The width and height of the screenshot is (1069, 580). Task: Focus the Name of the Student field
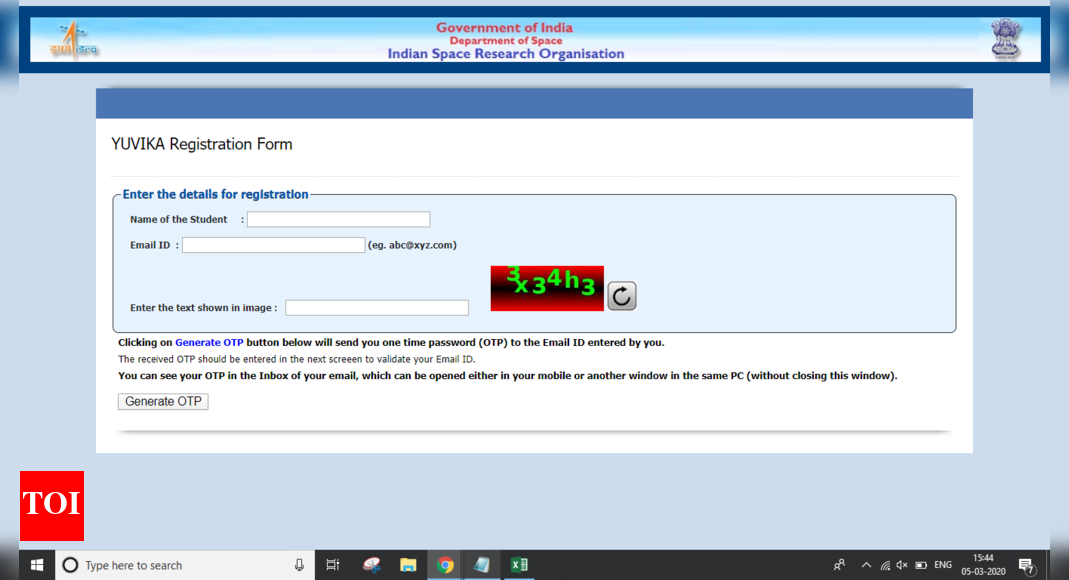pos(338,219)
